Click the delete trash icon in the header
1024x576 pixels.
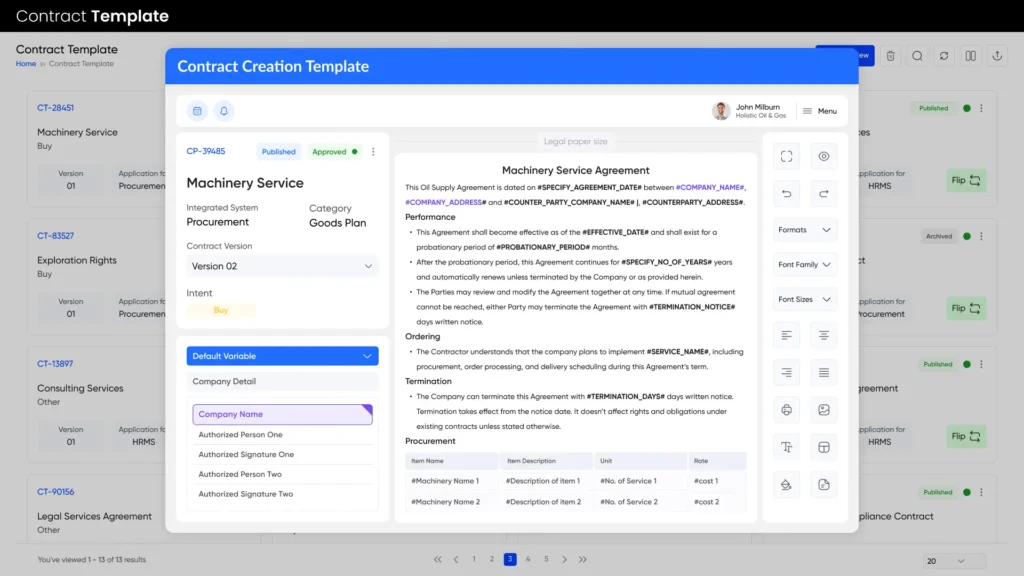(x=890, y=55)
